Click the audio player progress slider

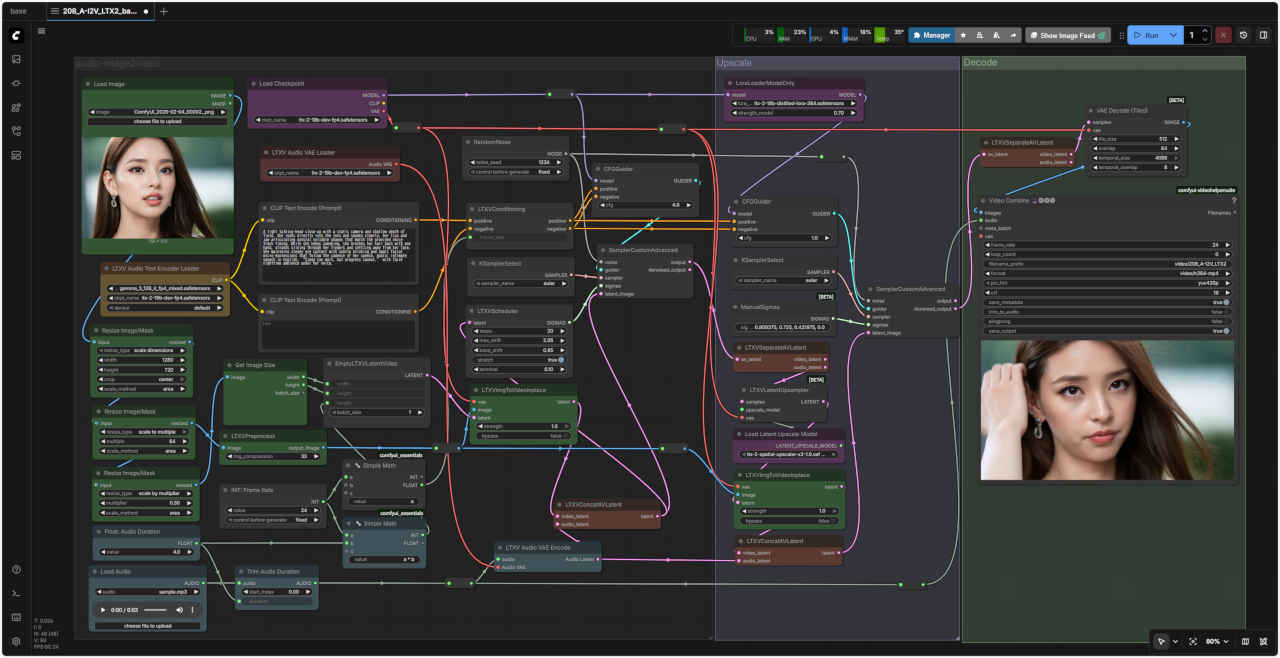(x=155, y=609)
